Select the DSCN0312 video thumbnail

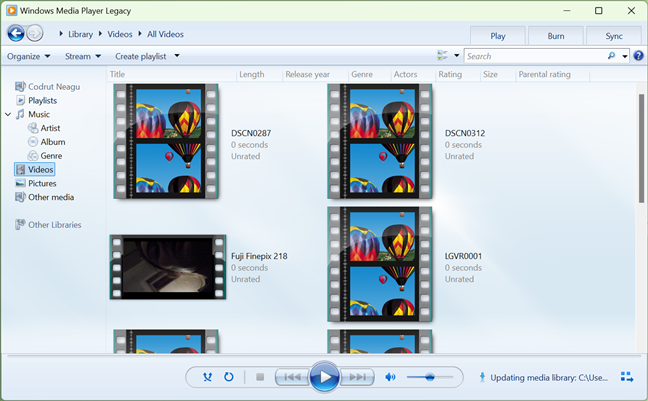tap(380, 141)
